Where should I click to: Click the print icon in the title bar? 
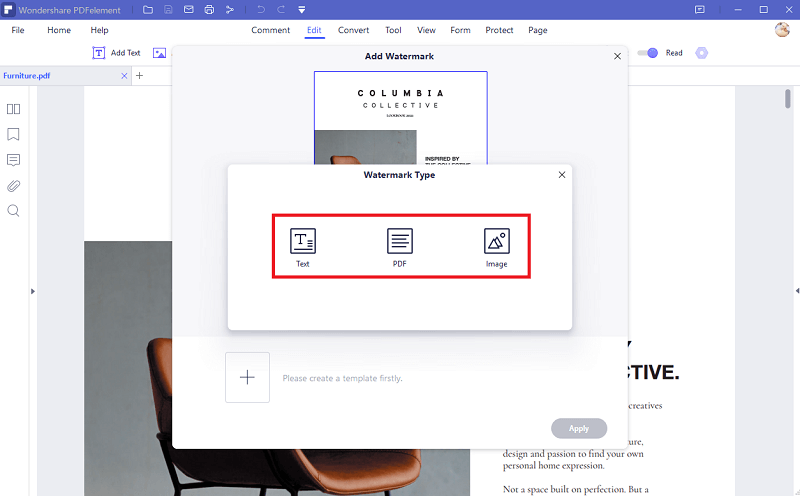pos(209,10)
